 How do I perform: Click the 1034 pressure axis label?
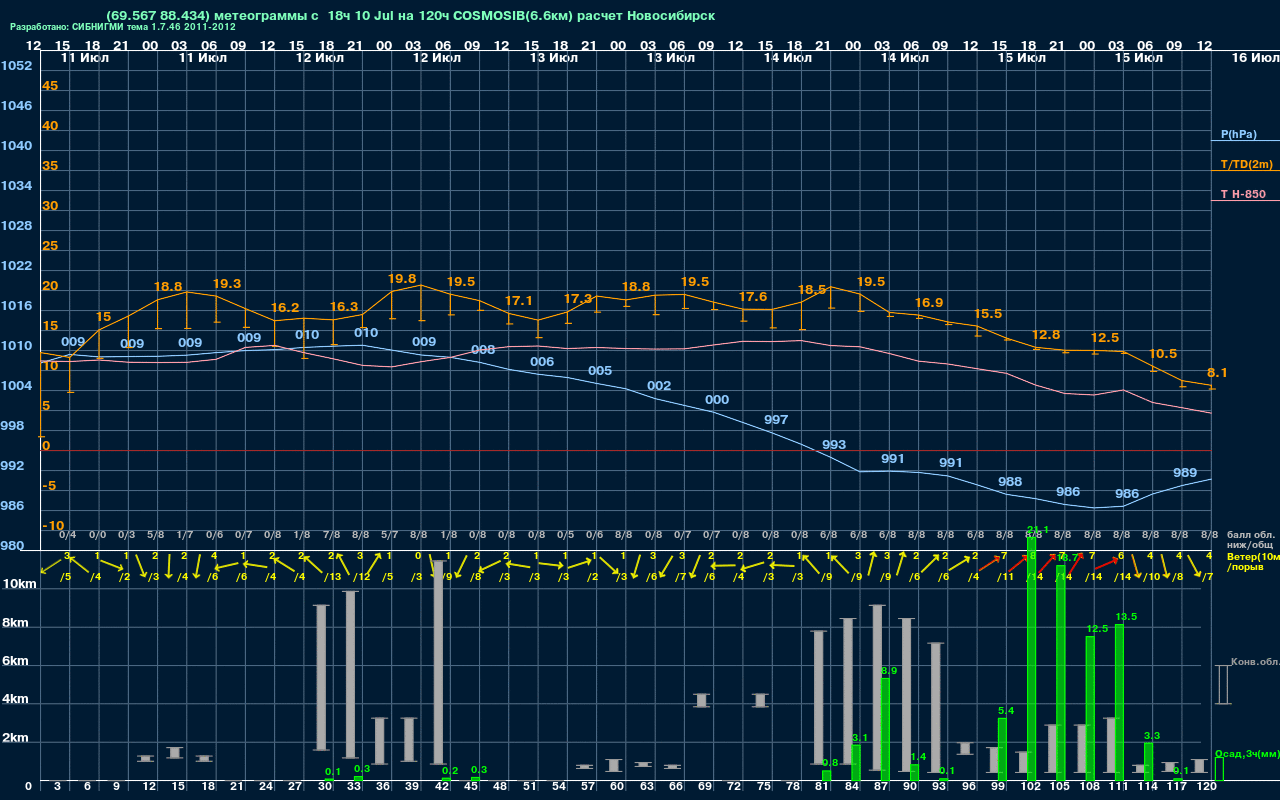pos(16,186)
